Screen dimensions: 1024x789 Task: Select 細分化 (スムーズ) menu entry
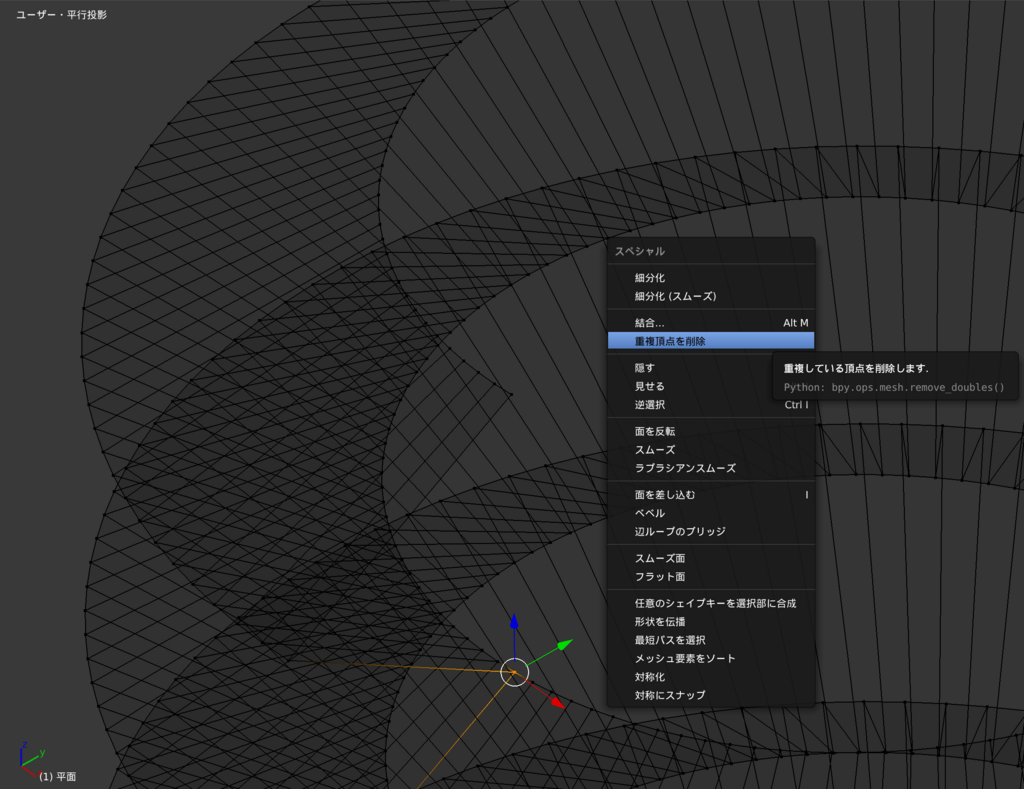click(x=711, y=296)
